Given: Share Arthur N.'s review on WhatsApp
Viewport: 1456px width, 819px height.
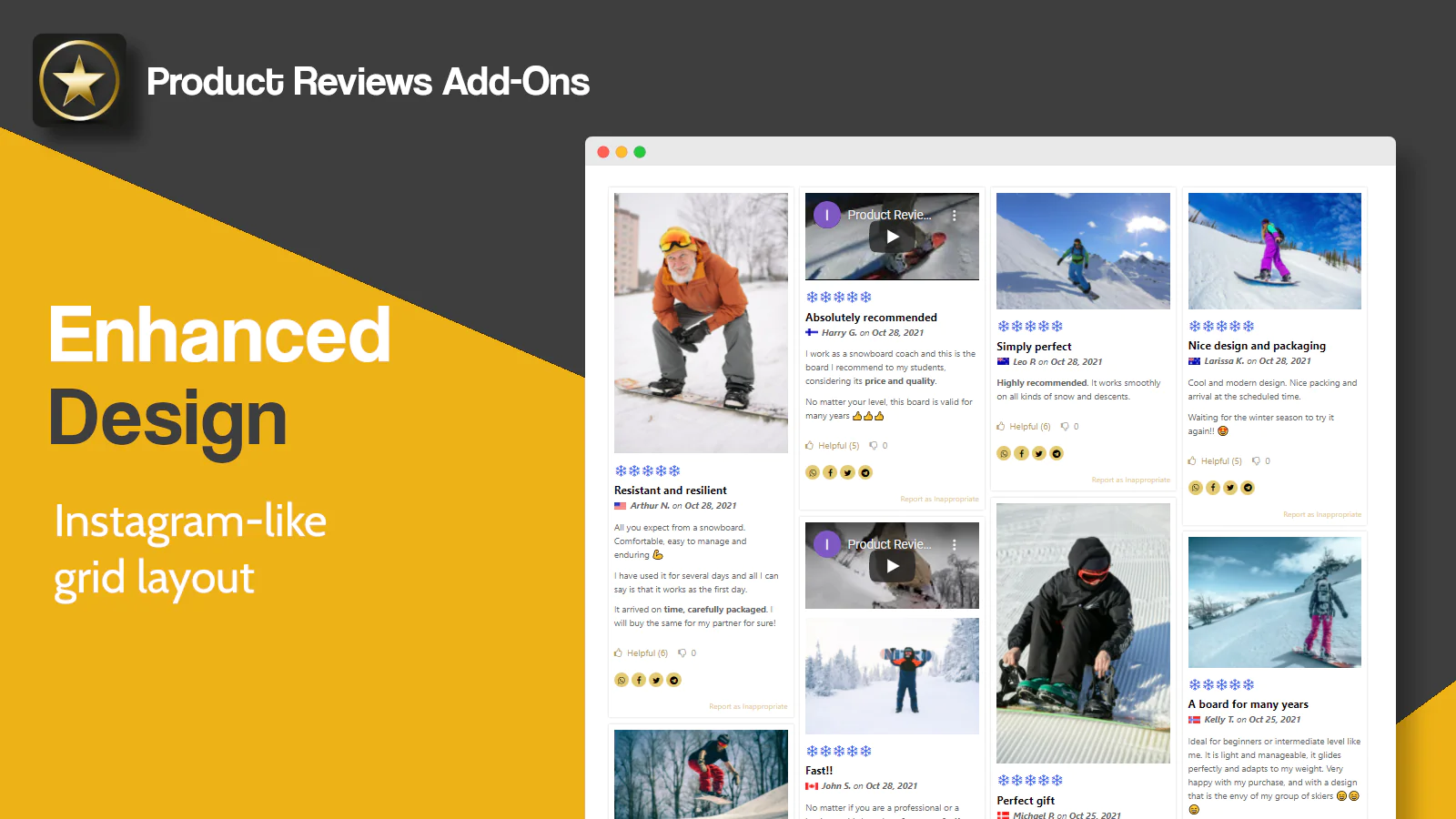Looking at the screenshot, I should (x=622, y=680).
